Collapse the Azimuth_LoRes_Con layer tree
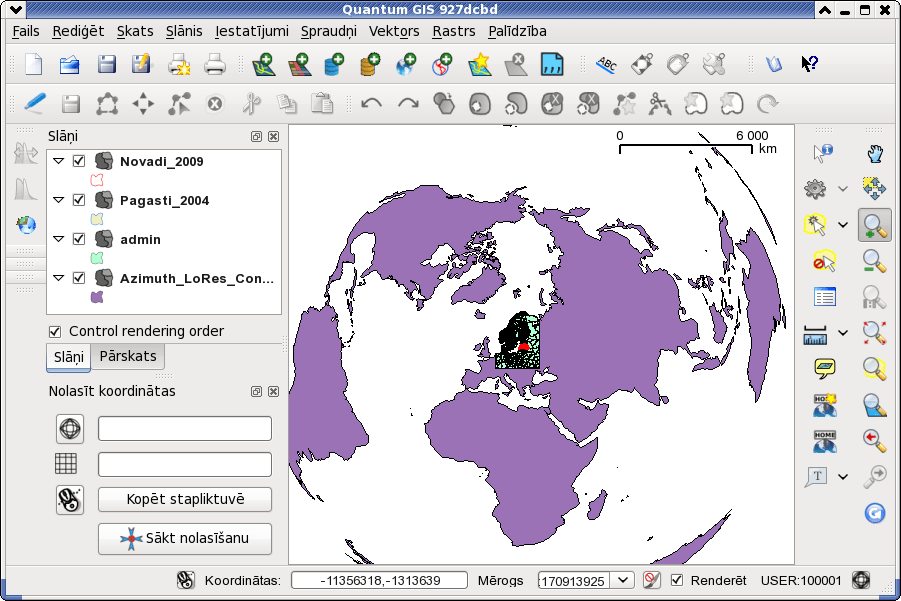 click(x=59, y=278)
